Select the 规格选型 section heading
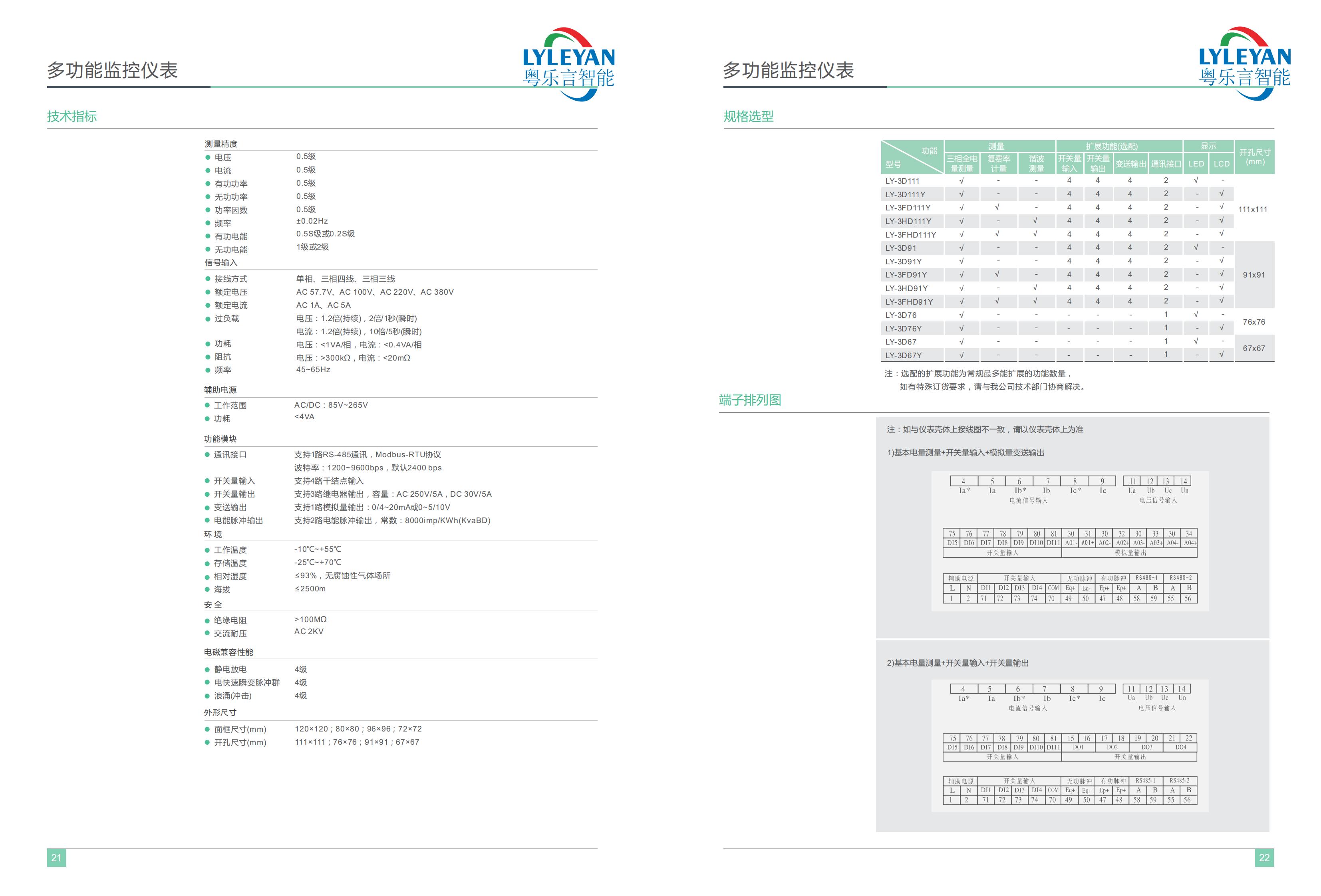 point(748,117)
